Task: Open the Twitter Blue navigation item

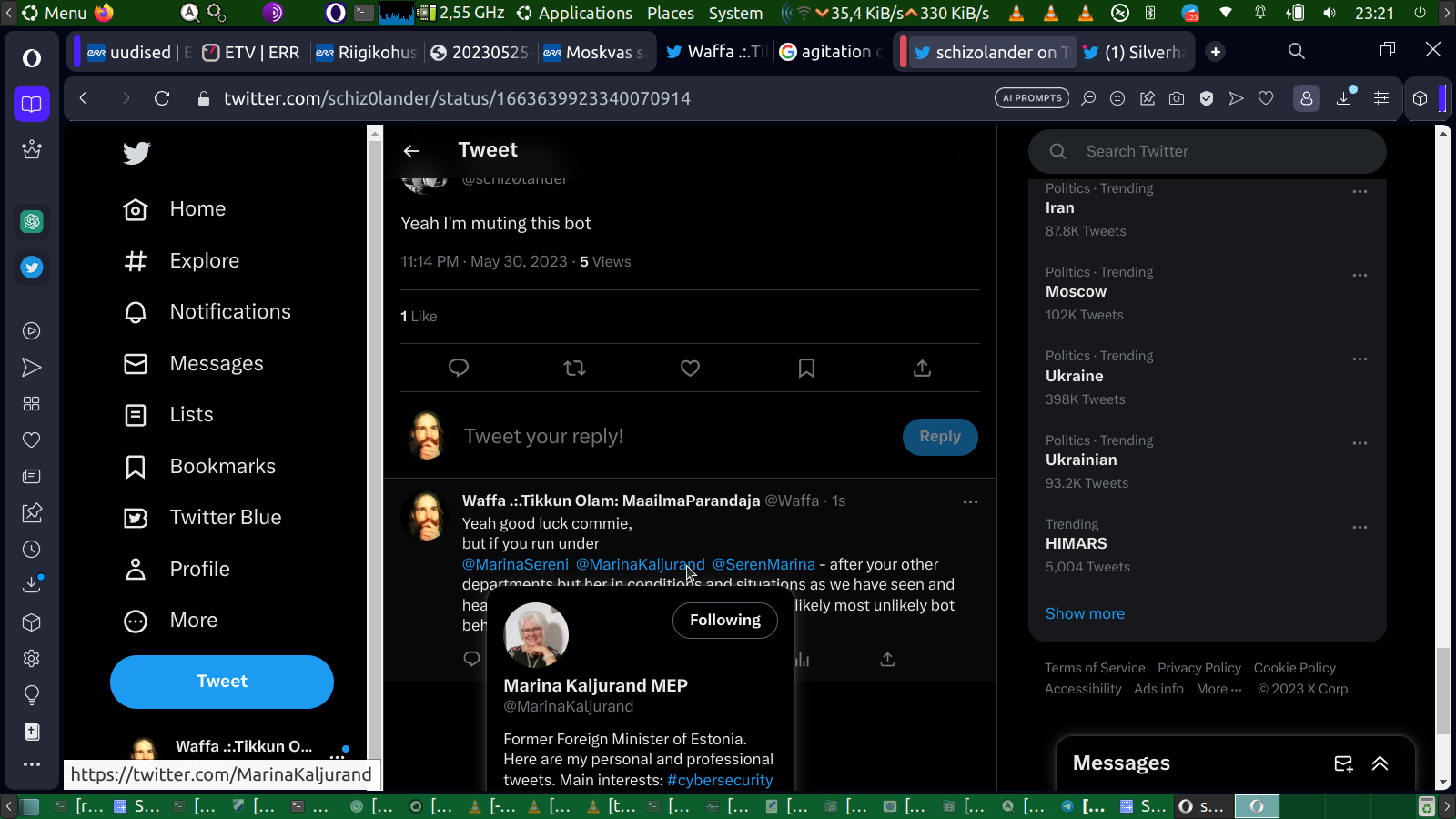Action: point(203,518)
